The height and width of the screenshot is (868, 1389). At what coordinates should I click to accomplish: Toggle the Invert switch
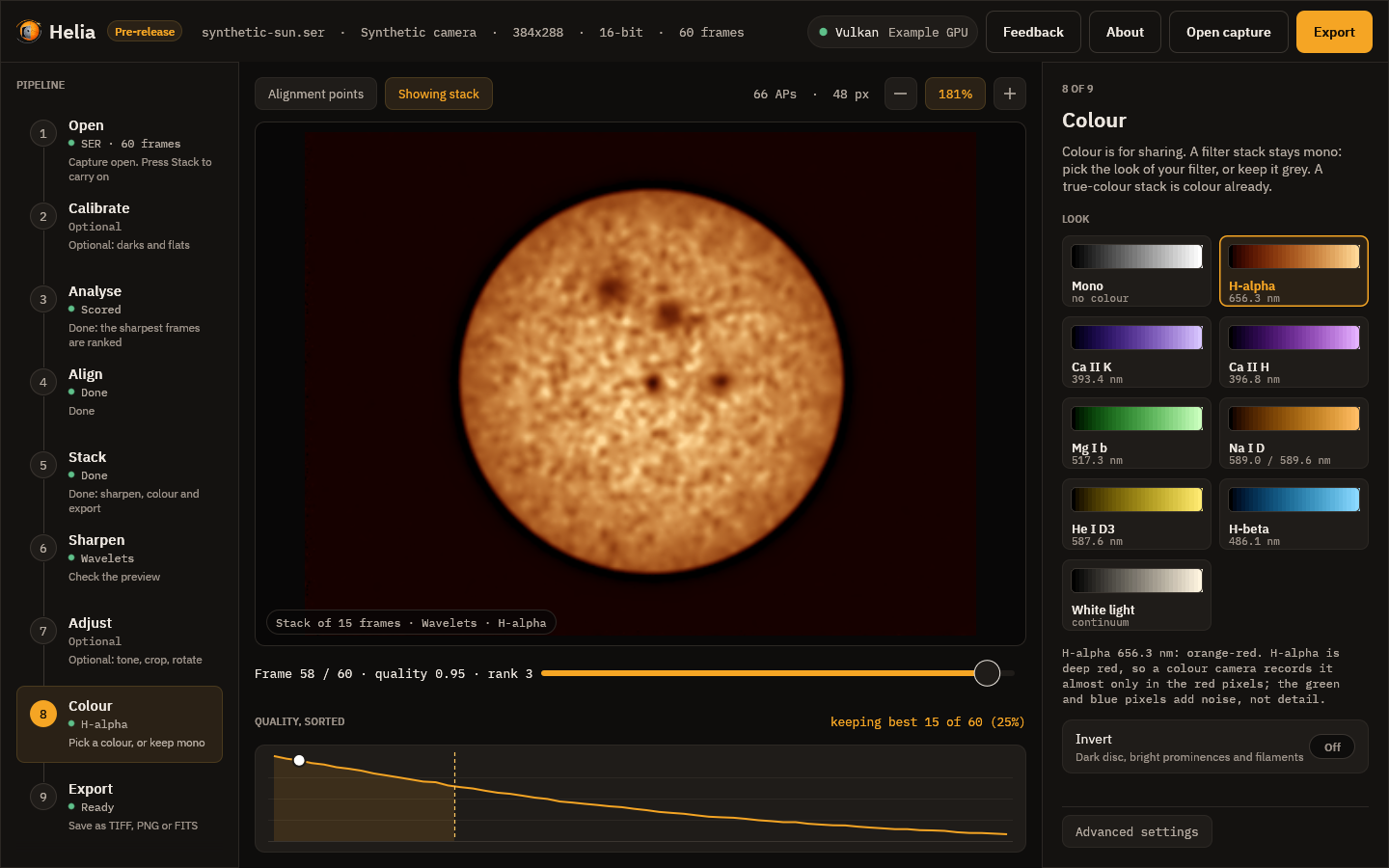click(x=1332, y=746)
